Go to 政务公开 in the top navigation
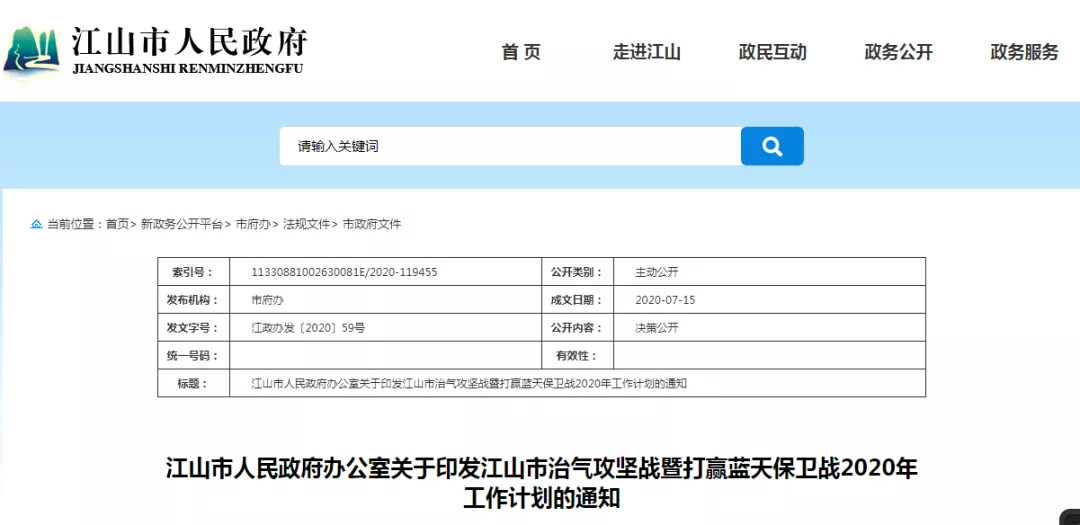The height and width of the screenshot is (525, 1080). (898, 53)
